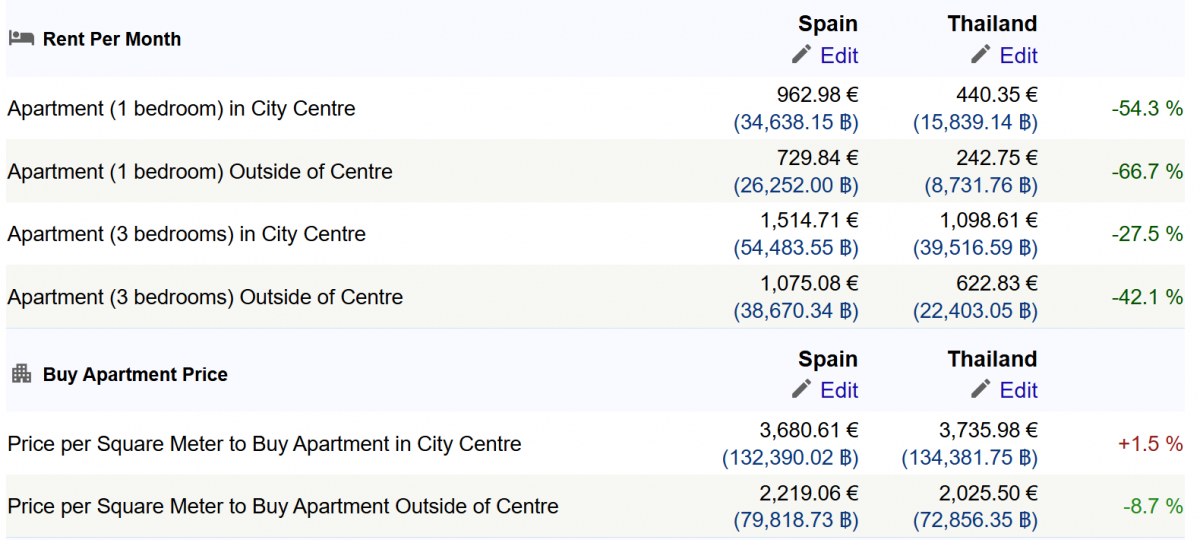
Task: Open Edit link for Thailand rent prices
Action: coord(1018,55)
